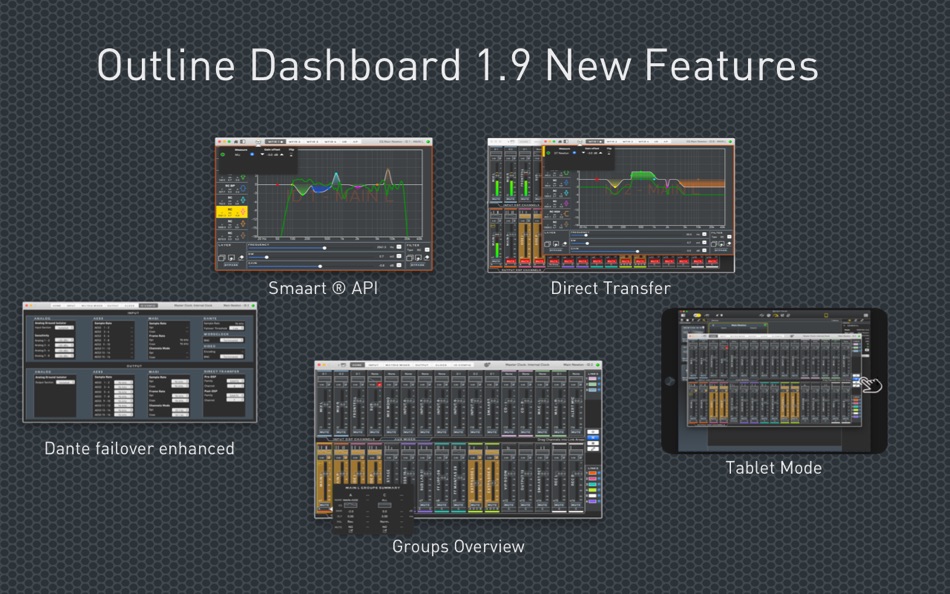Click Bypass under Layer in Smaart API window

(231, 265)
